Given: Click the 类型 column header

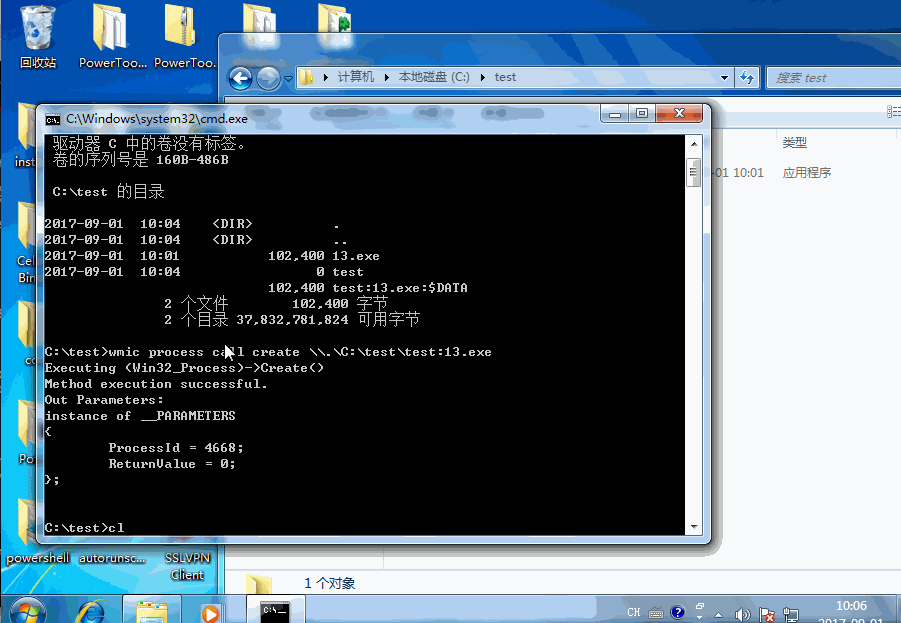Looking at the screenshot, I should point(794,143).
